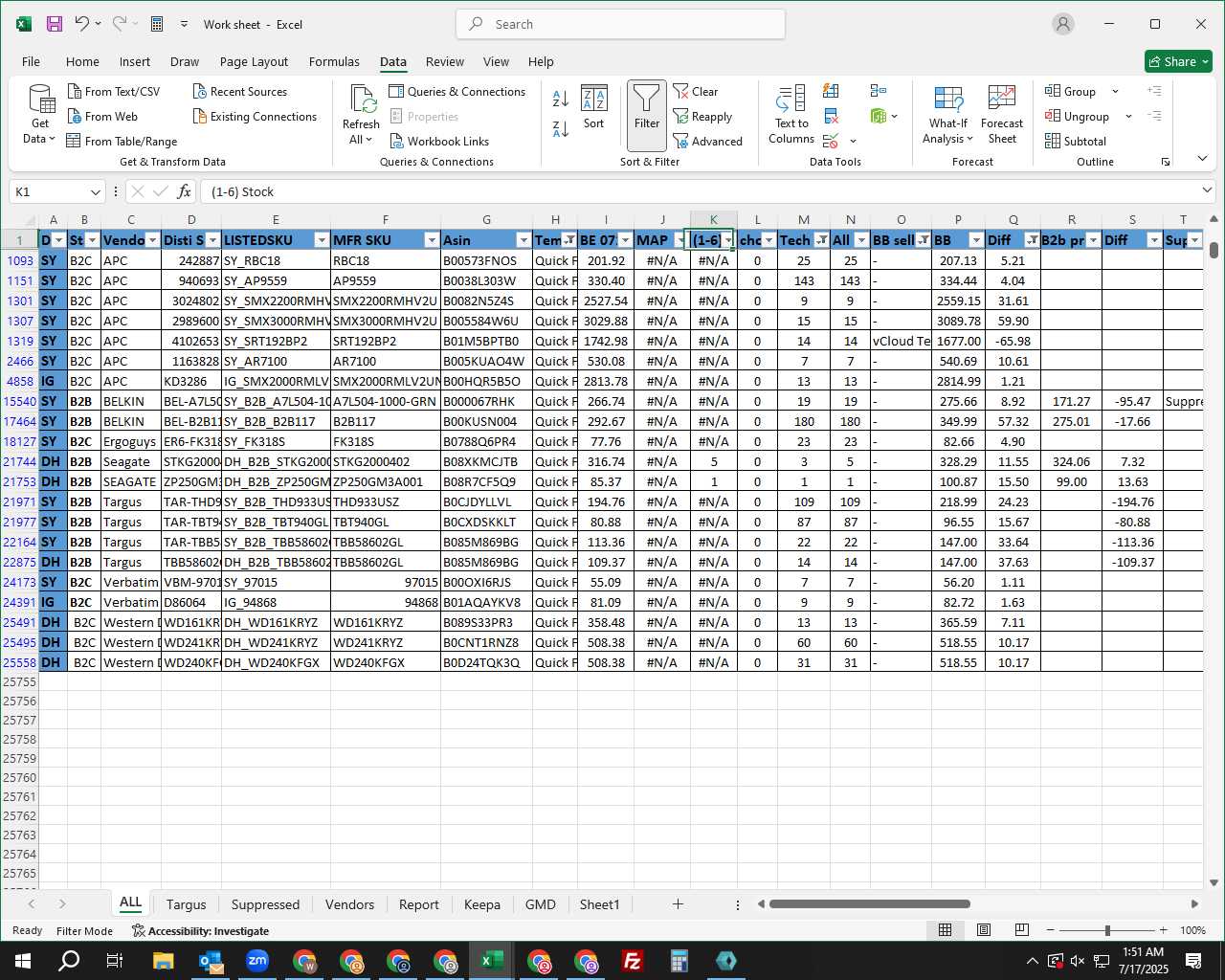Click the Remove Duplicates icon
The height and width of the screenshot is (980, 1225).
point(831,116)
